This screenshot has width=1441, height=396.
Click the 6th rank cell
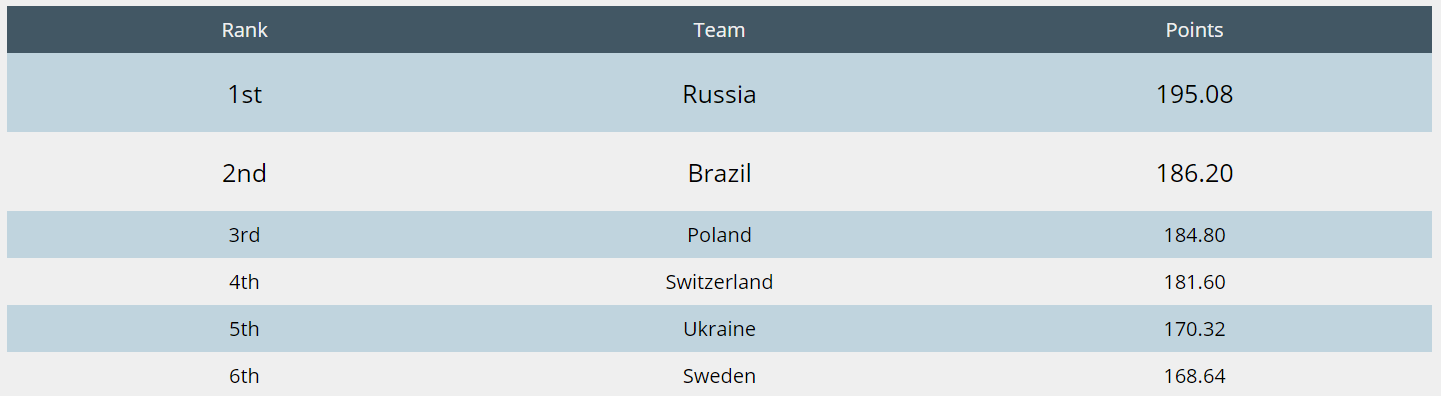coord(245,376)
